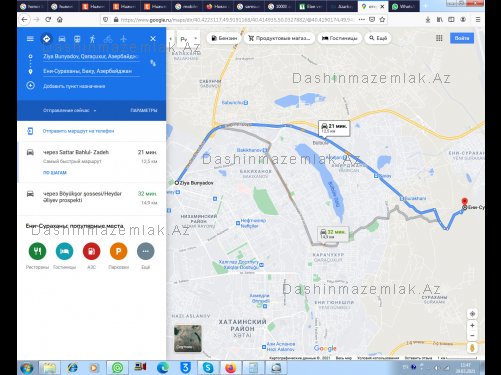This screenshot has height=375, width=501.
Task: Open the language selector dropdown on map
Action: tap(188, 39)
